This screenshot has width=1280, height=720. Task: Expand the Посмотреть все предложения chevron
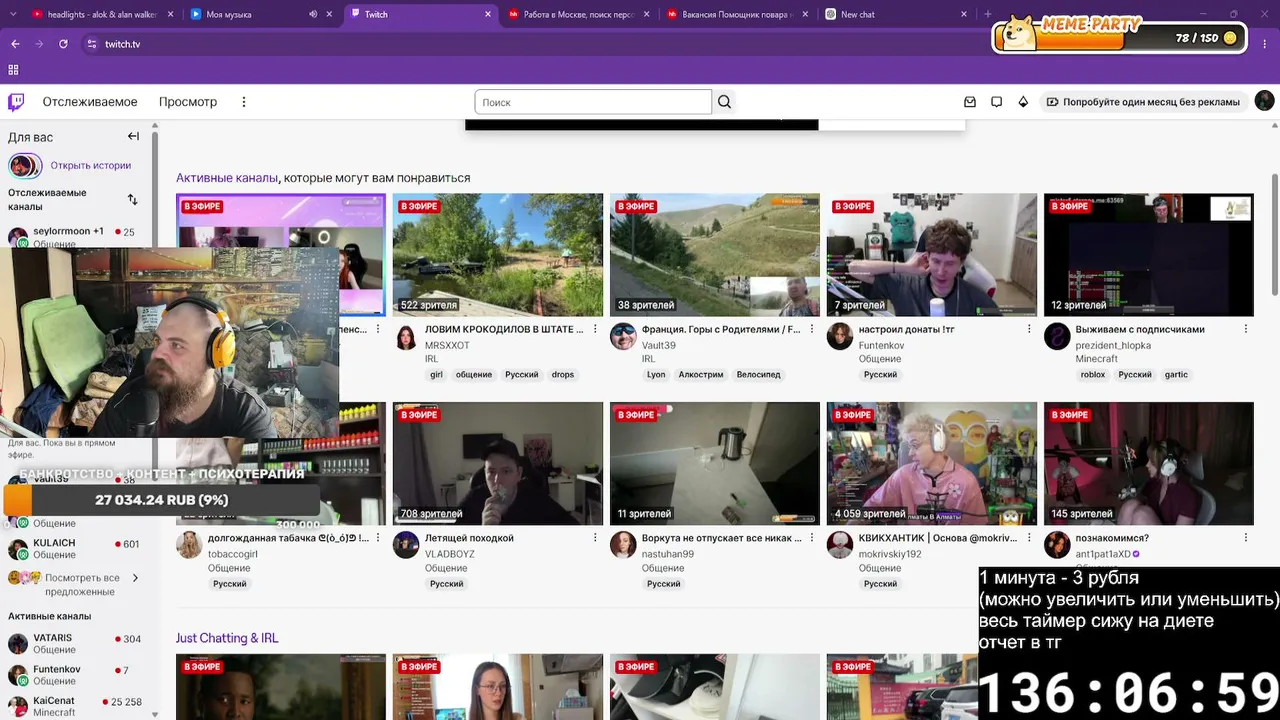135,578
